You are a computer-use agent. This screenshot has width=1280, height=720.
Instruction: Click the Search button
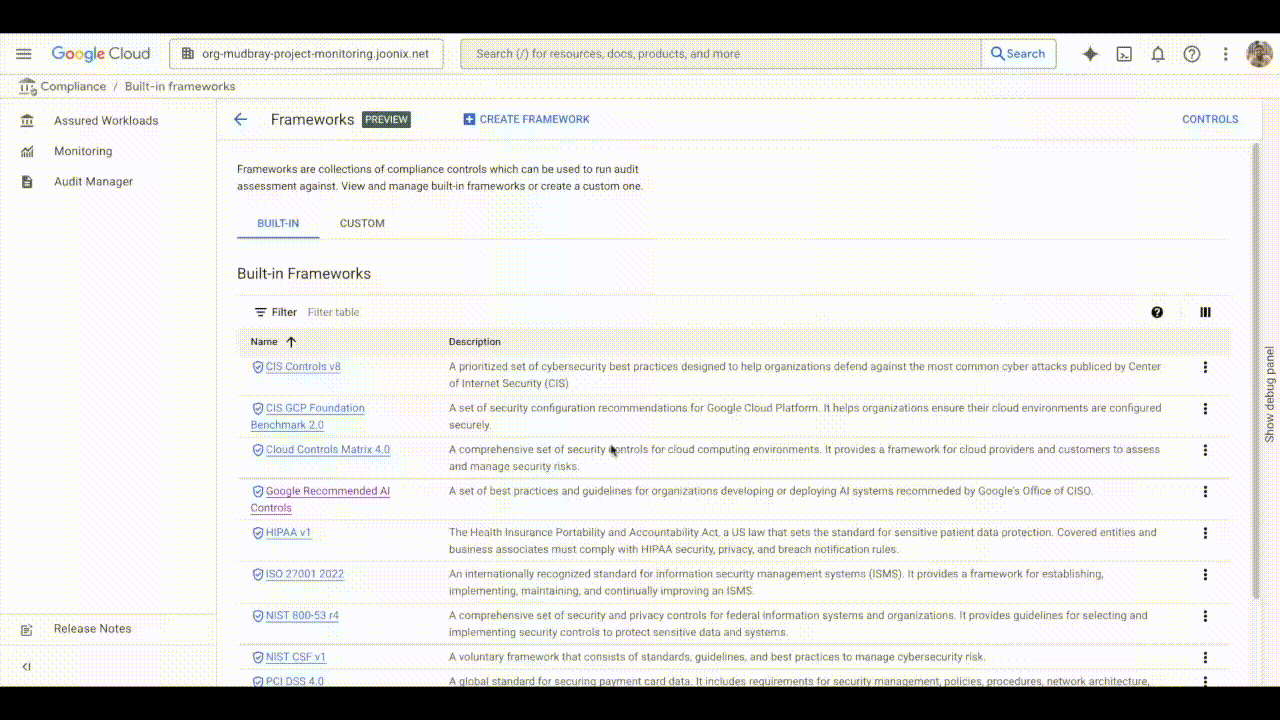1018,54
